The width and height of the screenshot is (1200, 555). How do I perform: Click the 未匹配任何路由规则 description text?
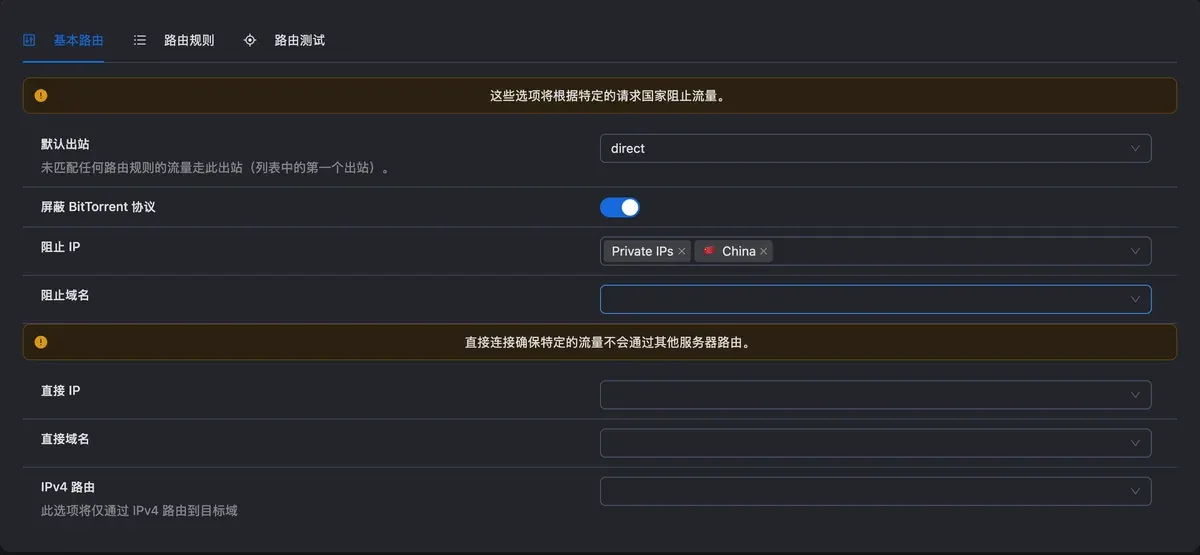pos(215,168)
